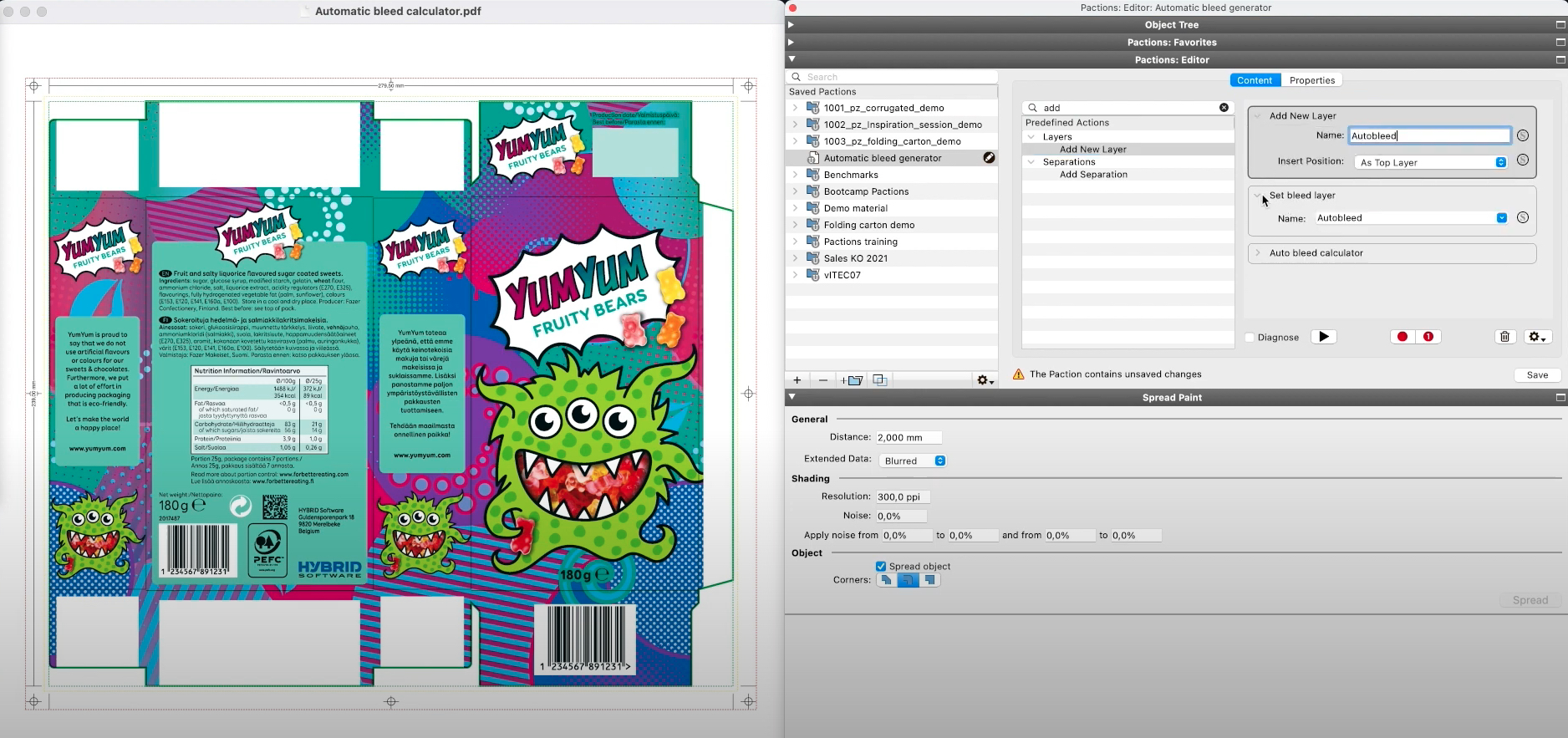Viewport: 1568px width, 738px height.
Task: Click Benchmarks Paction folder icon
Action: click(x=812, y=175)
